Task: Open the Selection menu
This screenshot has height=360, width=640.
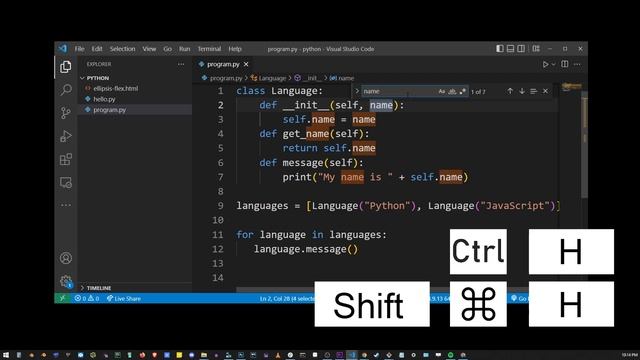Action: (x=122, y=49)
